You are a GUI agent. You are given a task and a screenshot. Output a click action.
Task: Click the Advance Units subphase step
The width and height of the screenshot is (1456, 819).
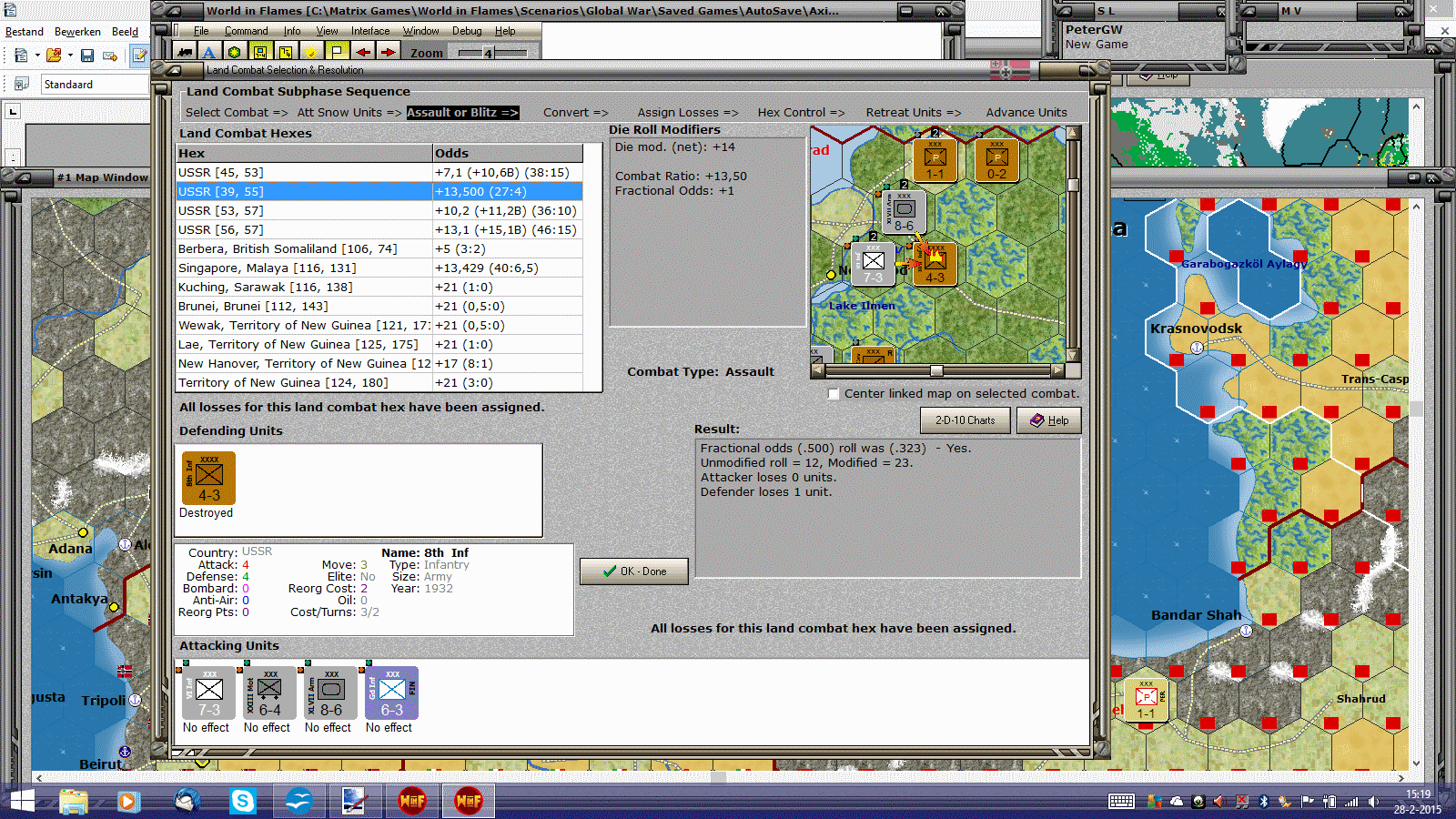[x=1026, y=113]
